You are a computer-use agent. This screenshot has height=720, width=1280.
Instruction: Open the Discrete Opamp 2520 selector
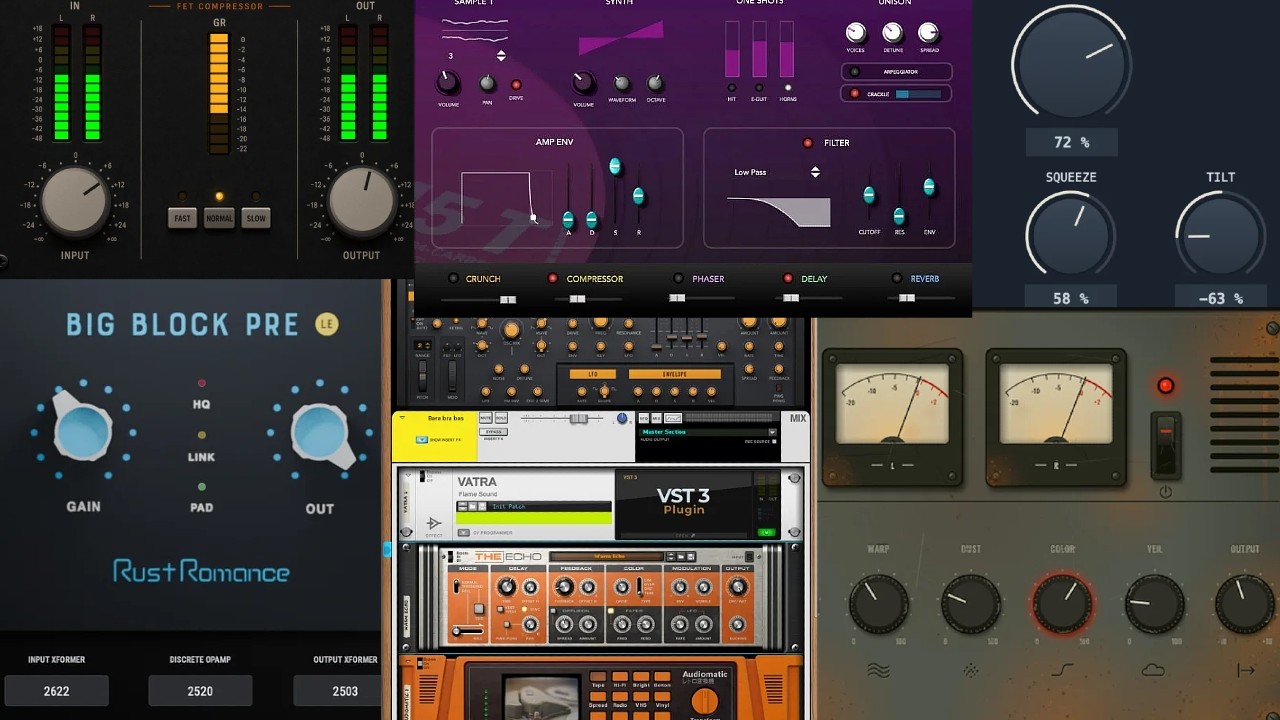(200, 691)
